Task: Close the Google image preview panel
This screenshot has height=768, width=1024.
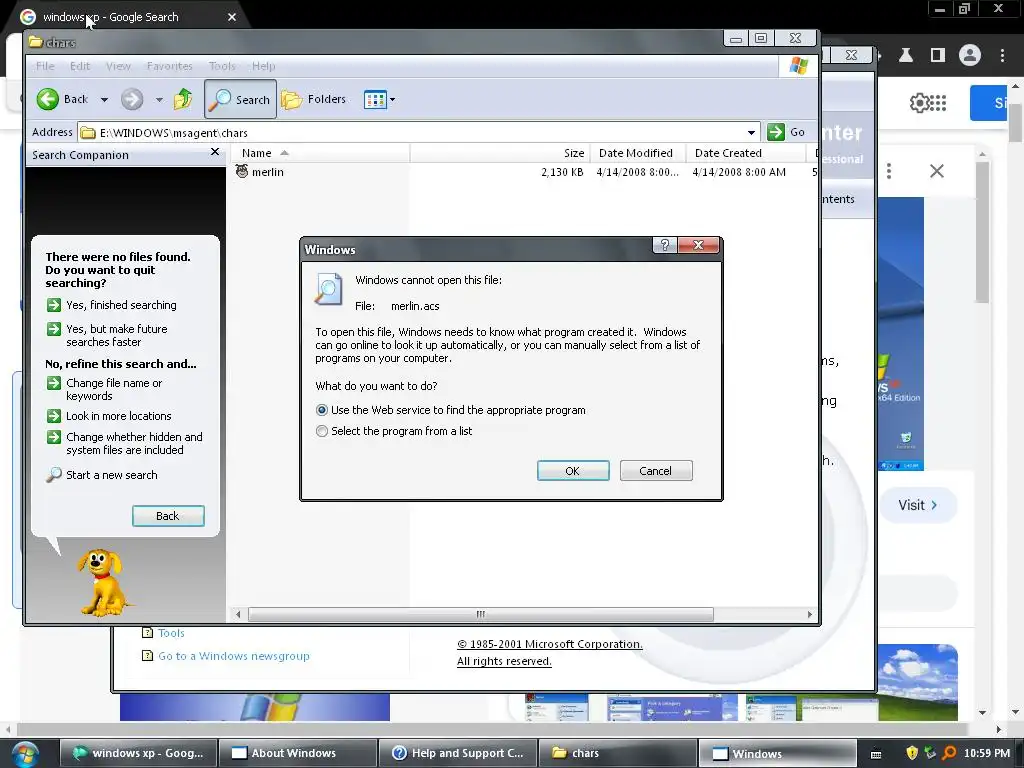Action: [x=936, y=171]
